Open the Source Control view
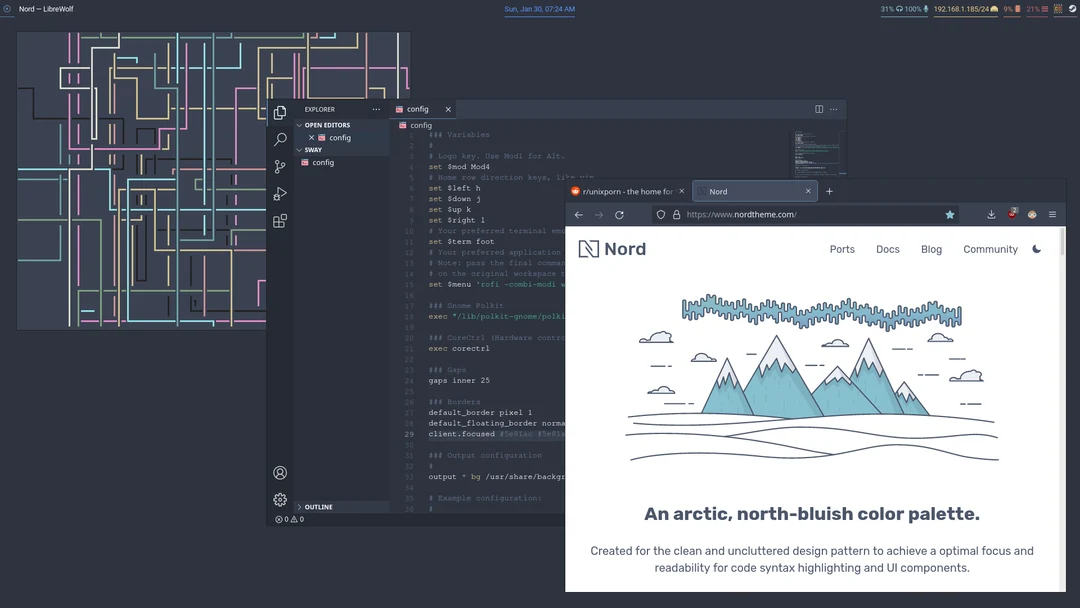The image size is (1080, 608). 280,167
